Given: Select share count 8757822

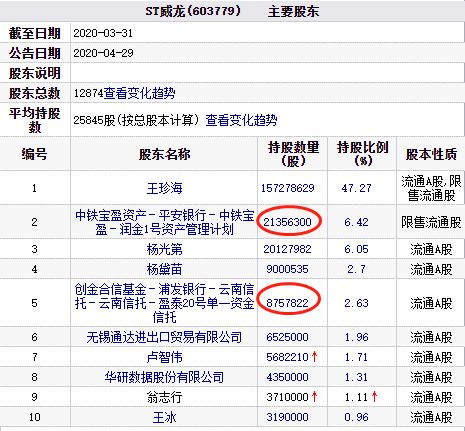Looking at the screenshot, I should [287, 303].
